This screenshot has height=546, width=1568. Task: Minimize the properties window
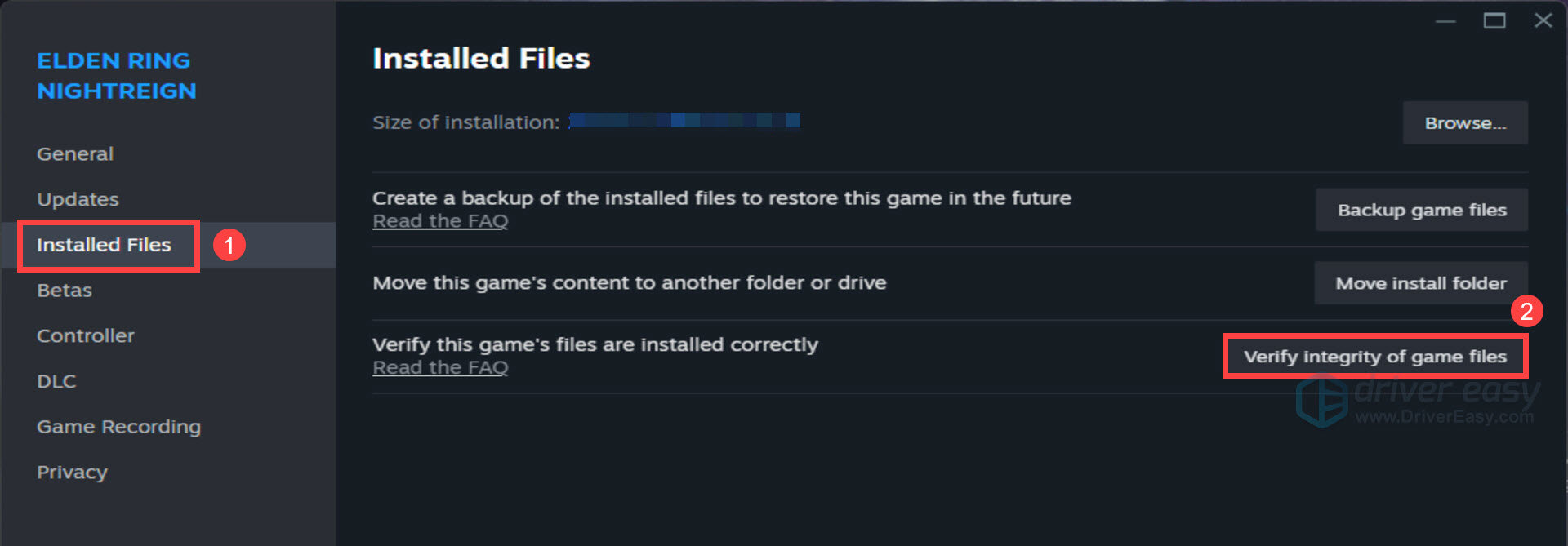pyautogui.click(x=1445, y=21)
